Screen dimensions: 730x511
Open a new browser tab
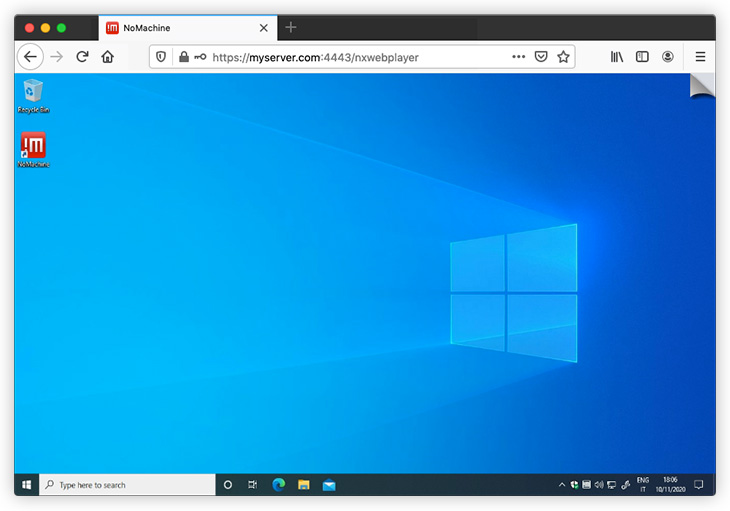pyautogui.click(x=291, y=28)
